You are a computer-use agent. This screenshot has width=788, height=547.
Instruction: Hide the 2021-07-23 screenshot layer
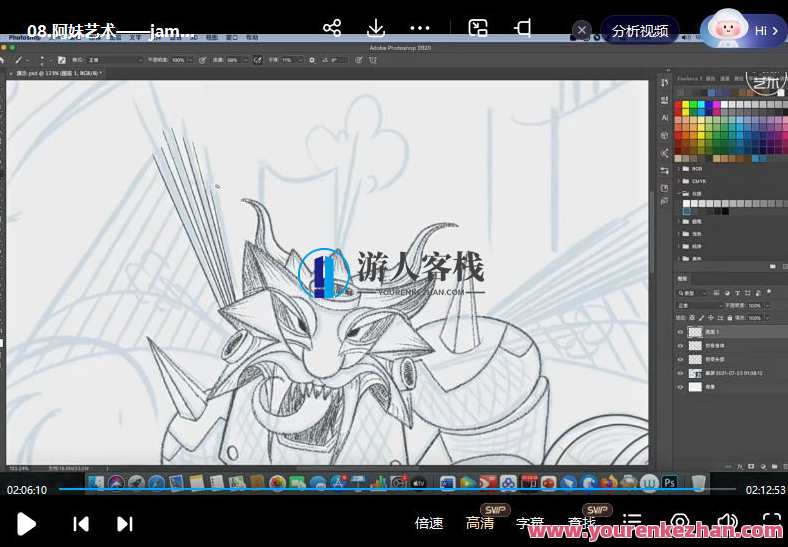pyautogui.click(x=680, y=373)
